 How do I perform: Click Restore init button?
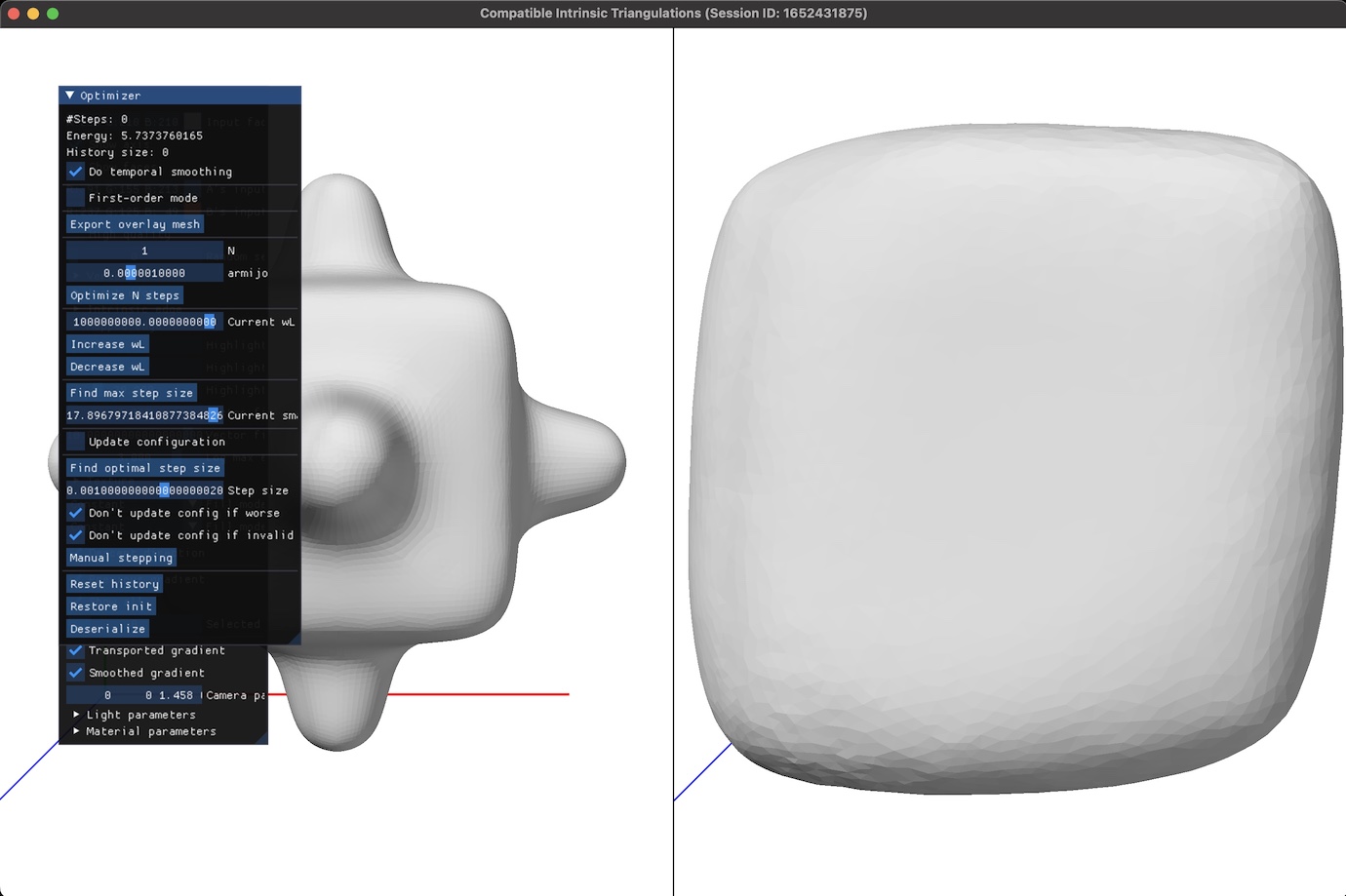point(110,606)
